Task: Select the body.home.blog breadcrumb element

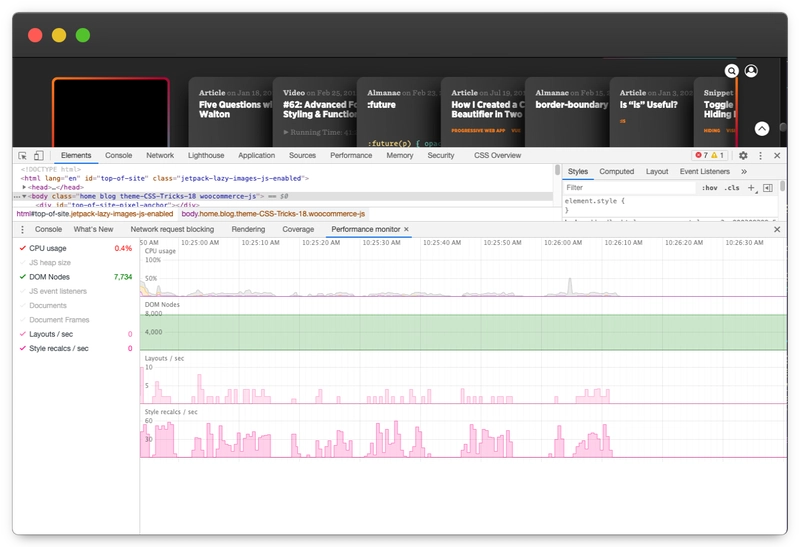Action: (x=273, y=214)
